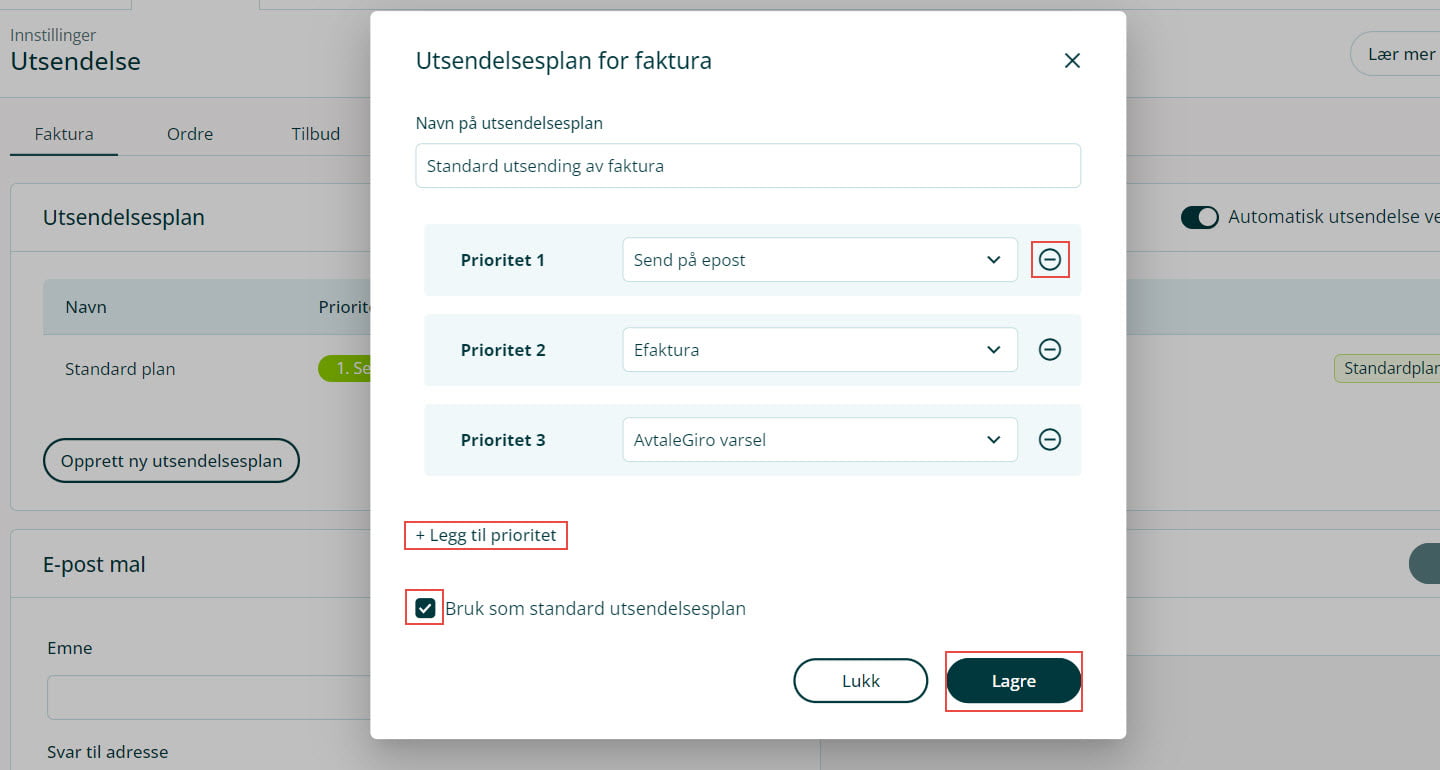Remove Prioritet 2 with the minus icon
This screenshot has width=1440, height=770.
coord(1050,350)
